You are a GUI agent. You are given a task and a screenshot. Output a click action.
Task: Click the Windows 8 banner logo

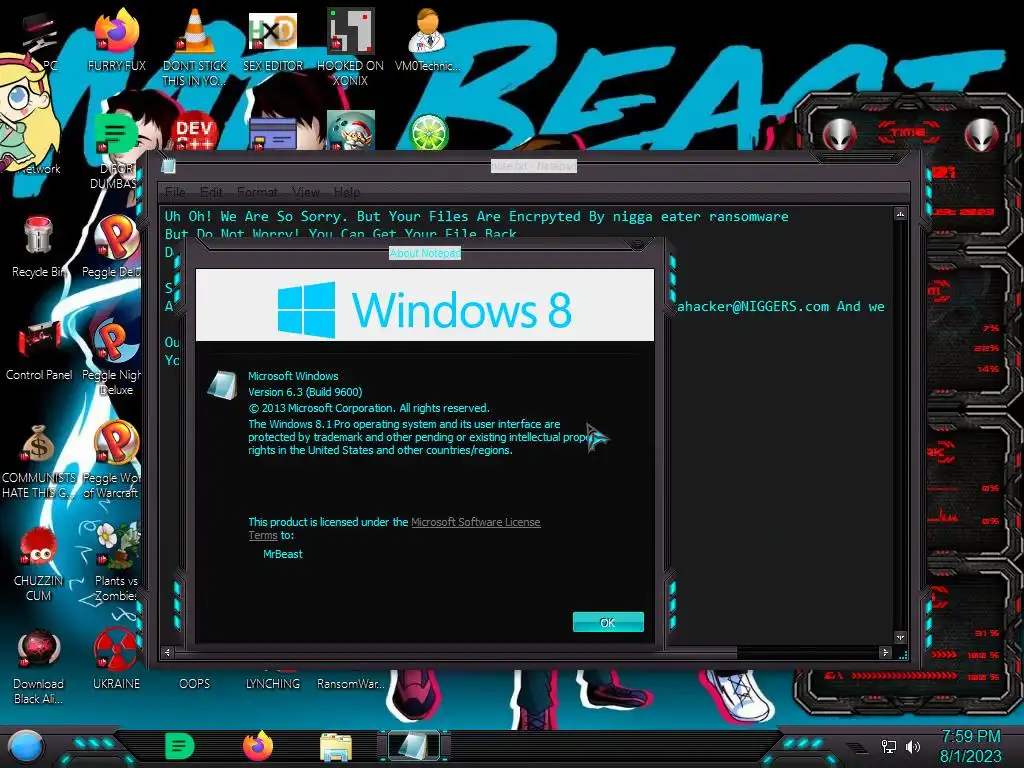pyautogui.click(x=424, y=308)
